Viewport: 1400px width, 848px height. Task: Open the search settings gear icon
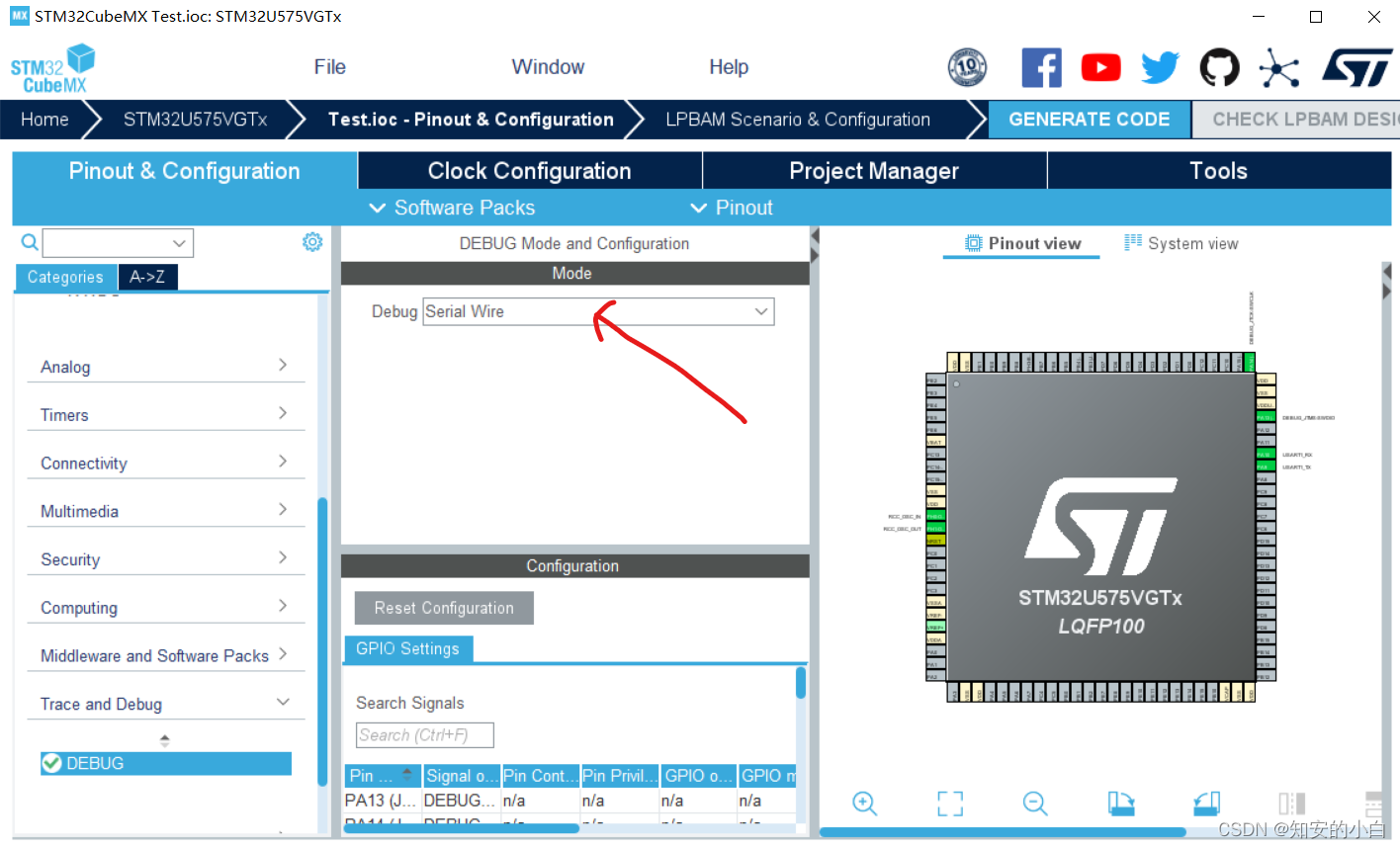coord(312,241)
